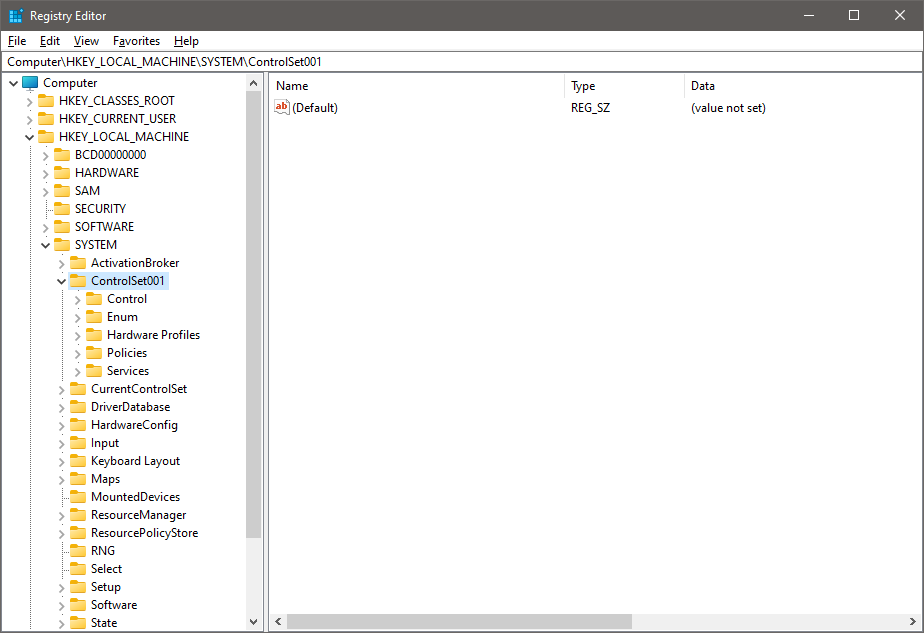The height and width of the screenshot is (633, 924).
Task: Select the ResourceManager key
Action: click(138, 515)
